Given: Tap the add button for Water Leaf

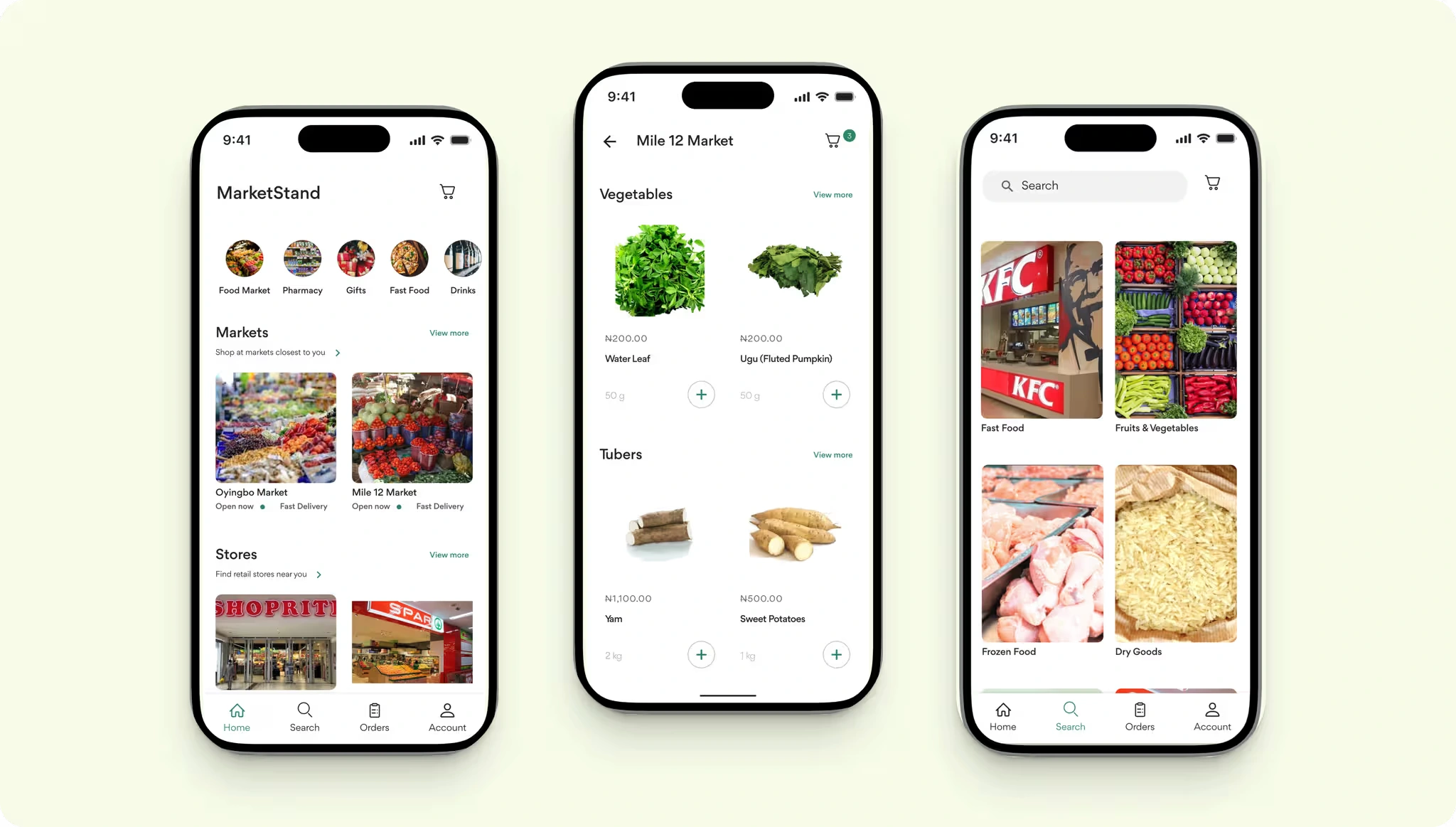Looking at the screenshot, I should coord(701,394).
